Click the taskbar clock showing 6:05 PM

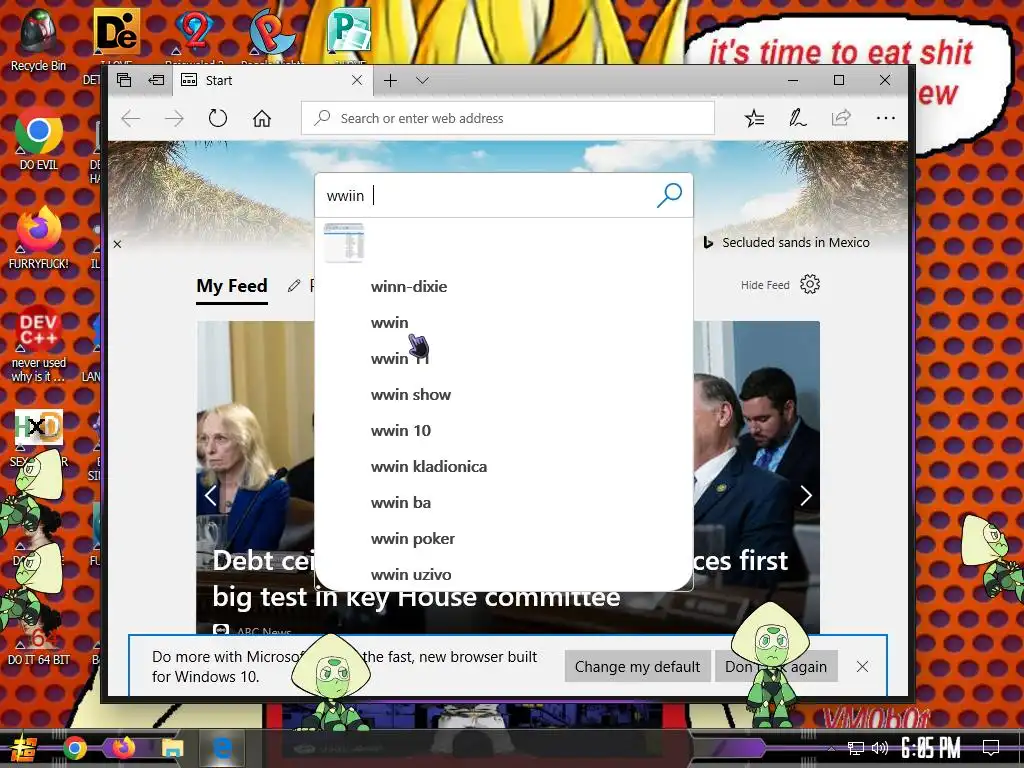[931, 748]
